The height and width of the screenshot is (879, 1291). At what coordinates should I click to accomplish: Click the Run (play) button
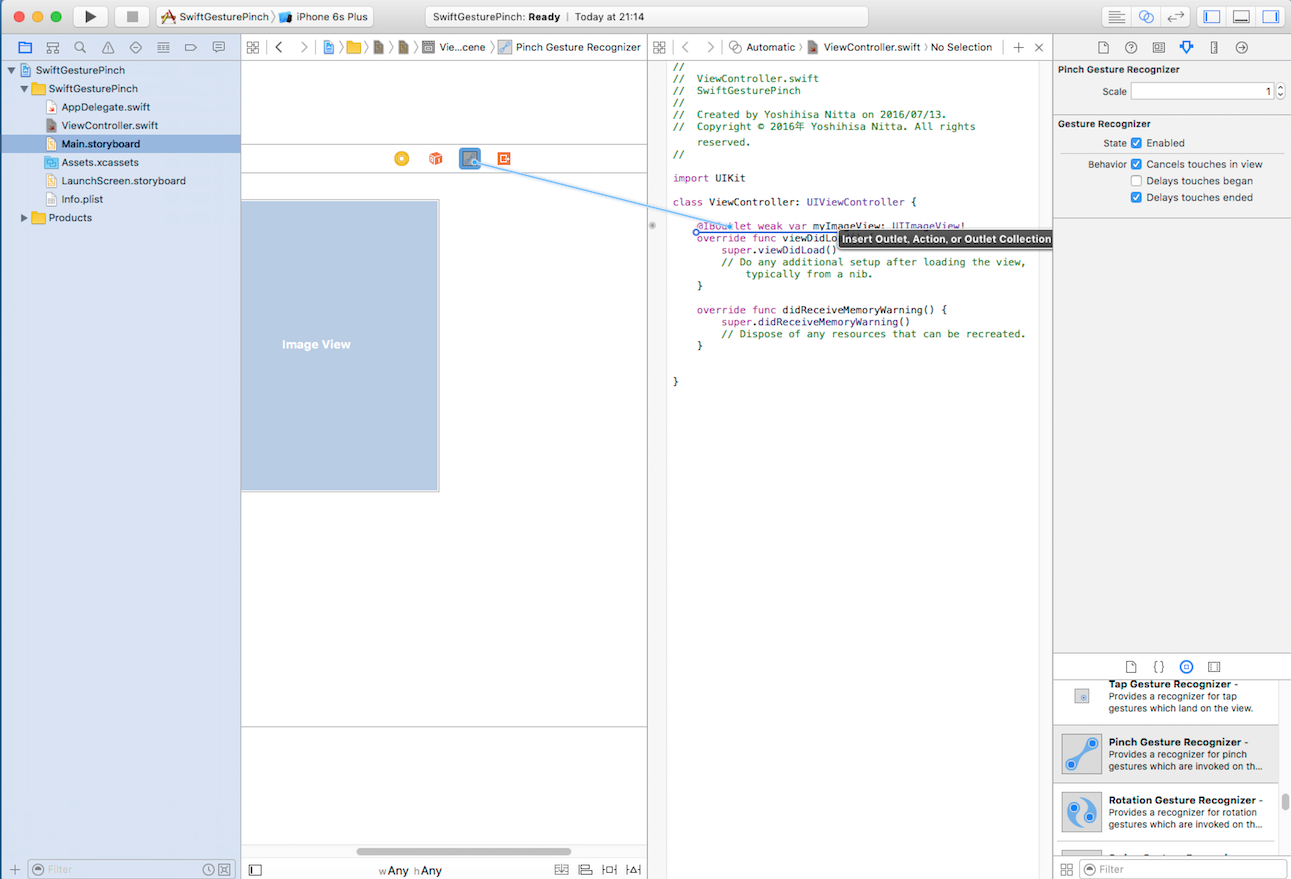tap(90, 17)
